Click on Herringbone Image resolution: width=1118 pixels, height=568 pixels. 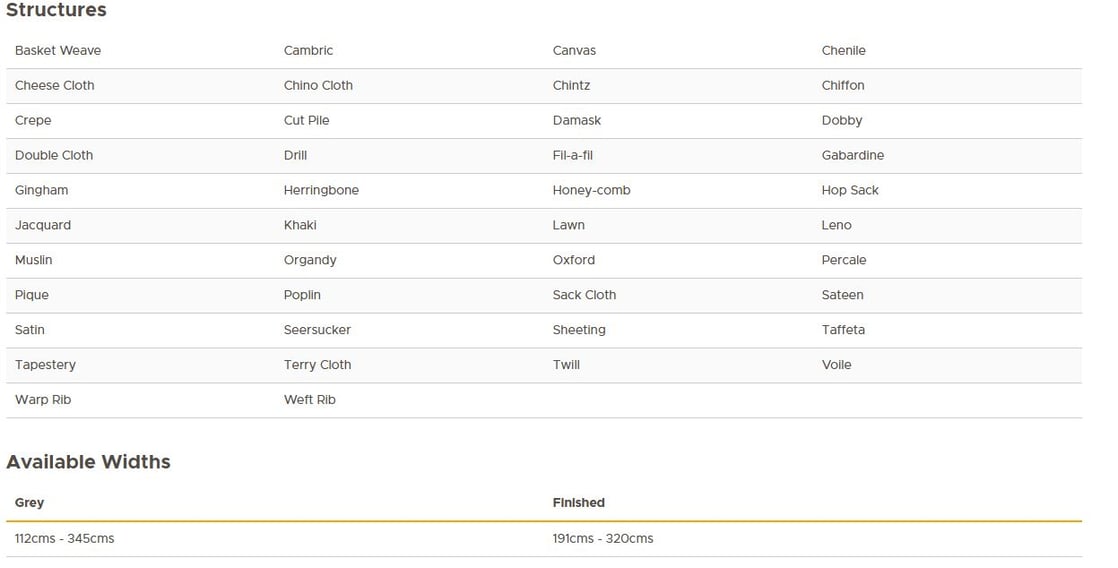pyautogui.click(x=321, y=190)
